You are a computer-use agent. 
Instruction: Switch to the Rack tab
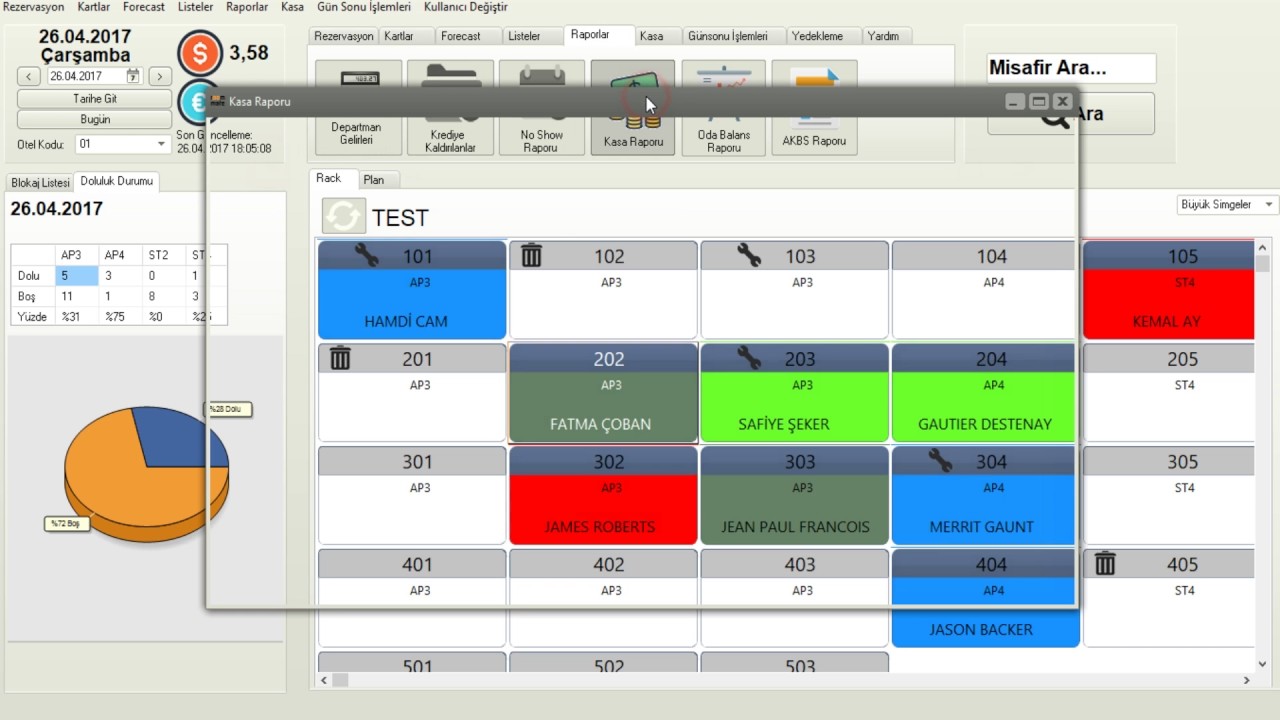(333, 179)
